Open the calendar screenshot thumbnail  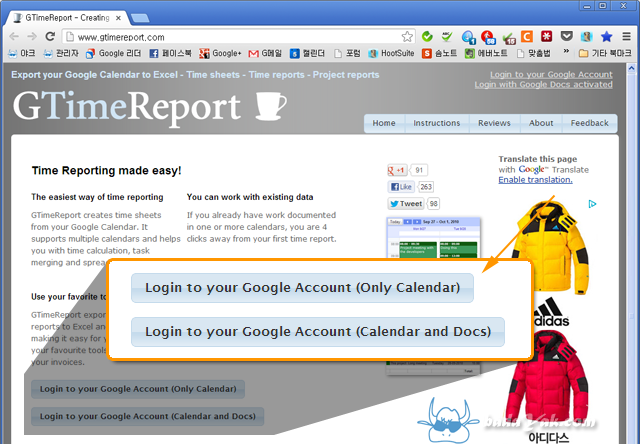coord(433,238)
